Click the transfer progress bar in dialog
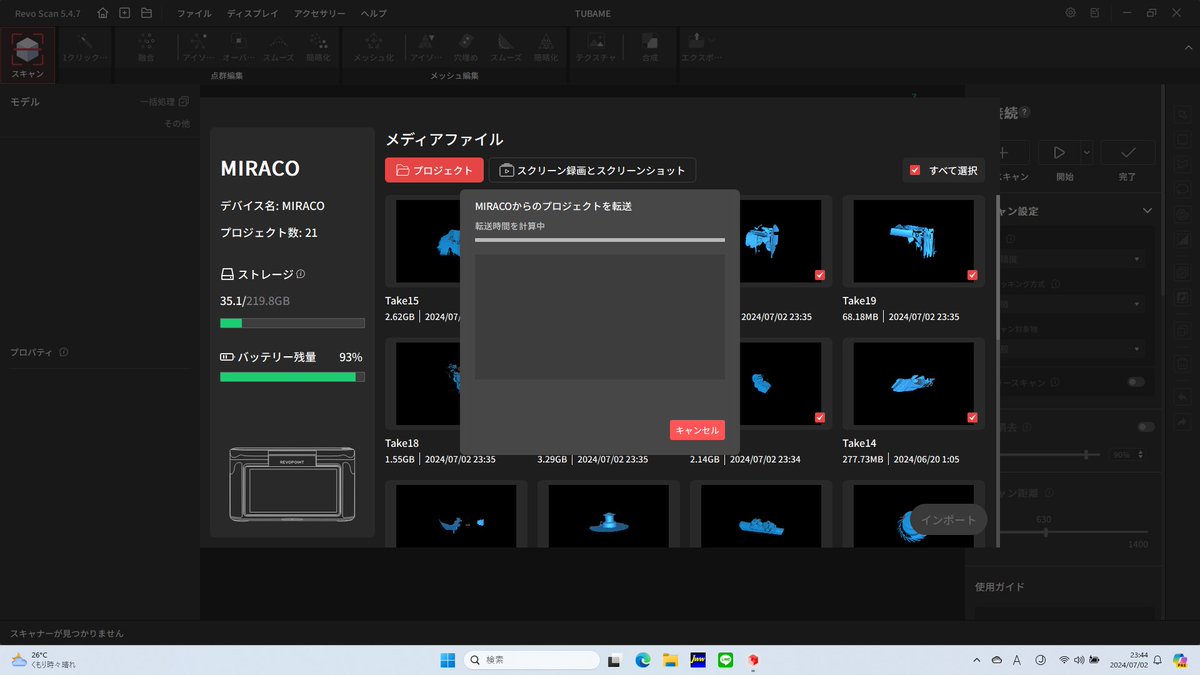This screenshot has height=675, width=1200. coord(600,240)
